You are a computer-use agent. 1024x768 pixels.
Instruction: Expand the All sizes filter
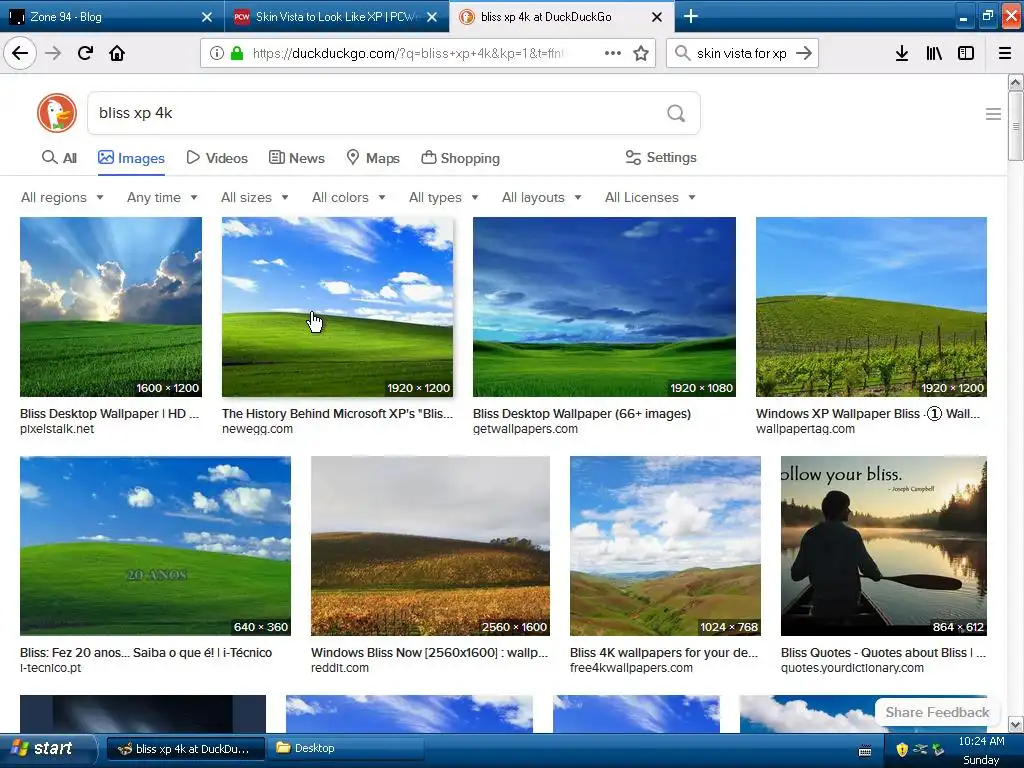[x=255, y=197]
